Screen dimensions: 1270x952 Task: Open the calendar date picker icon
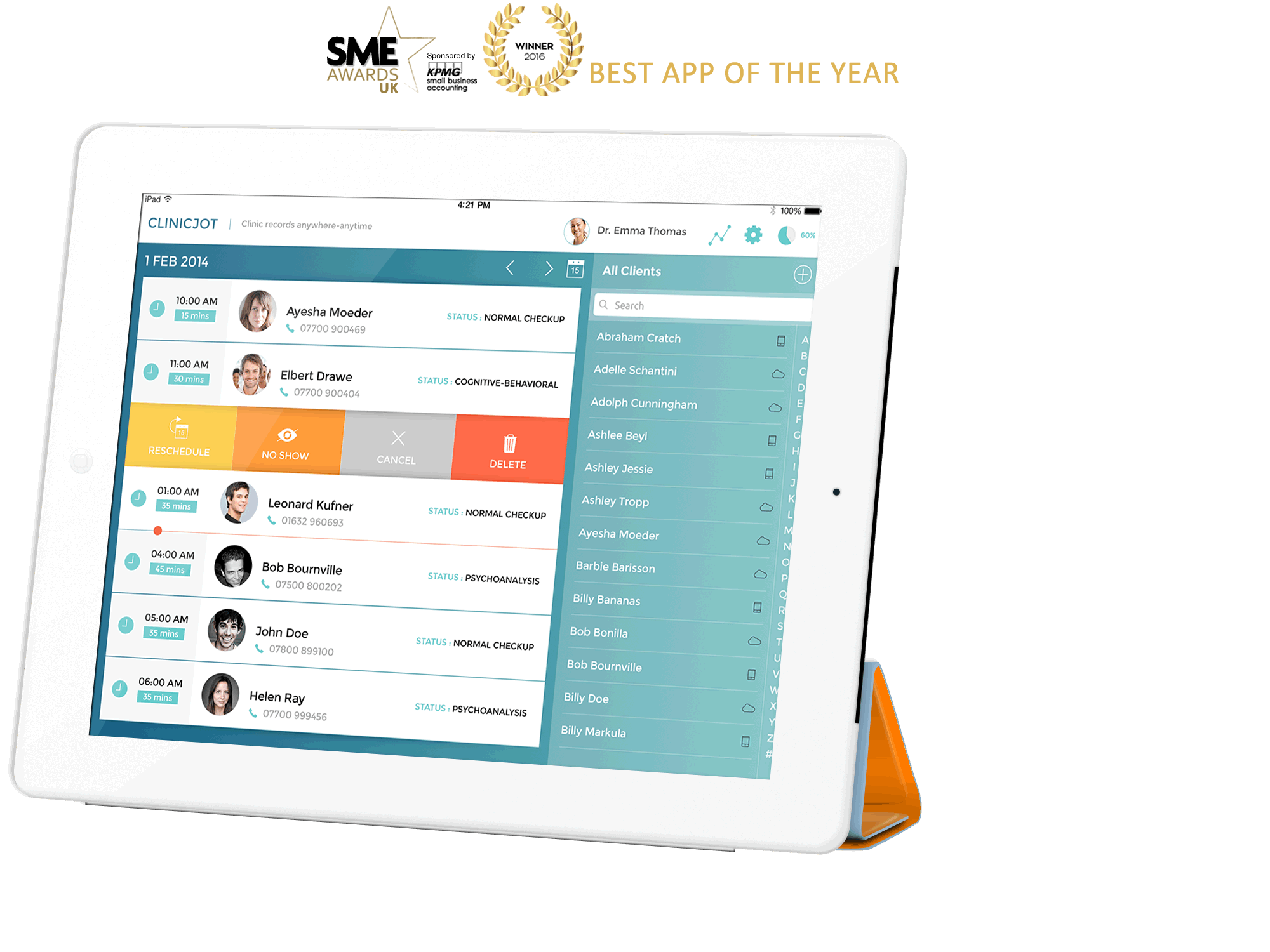click(576, 270)
